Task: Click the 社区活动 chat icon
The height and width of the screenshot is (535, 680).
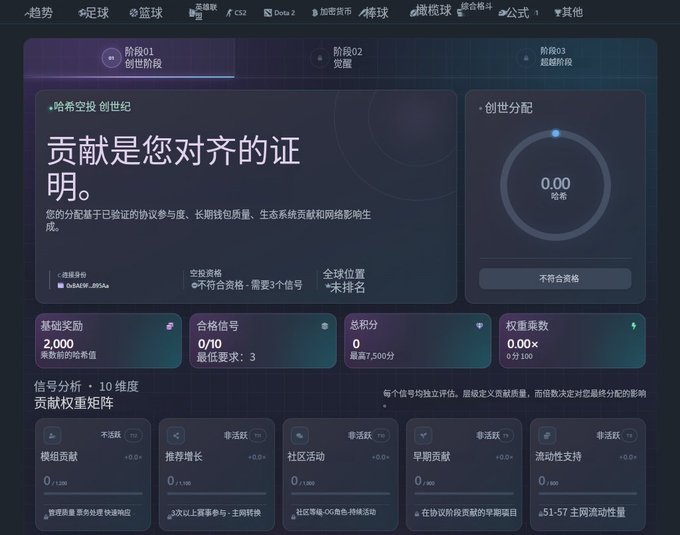Action: (300, 436)
